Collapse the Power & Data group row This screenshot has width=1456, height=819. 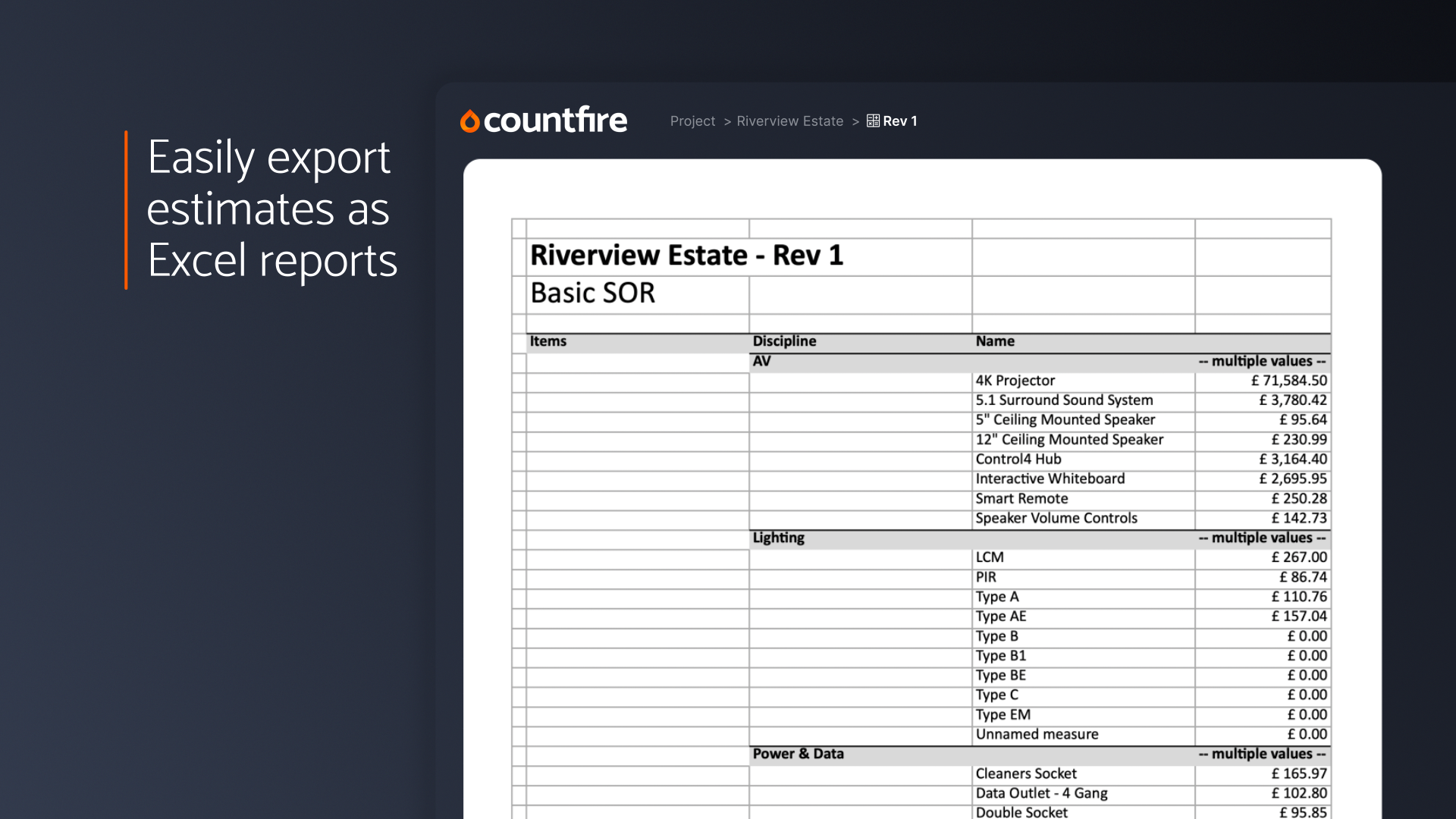tap(798, 754)
